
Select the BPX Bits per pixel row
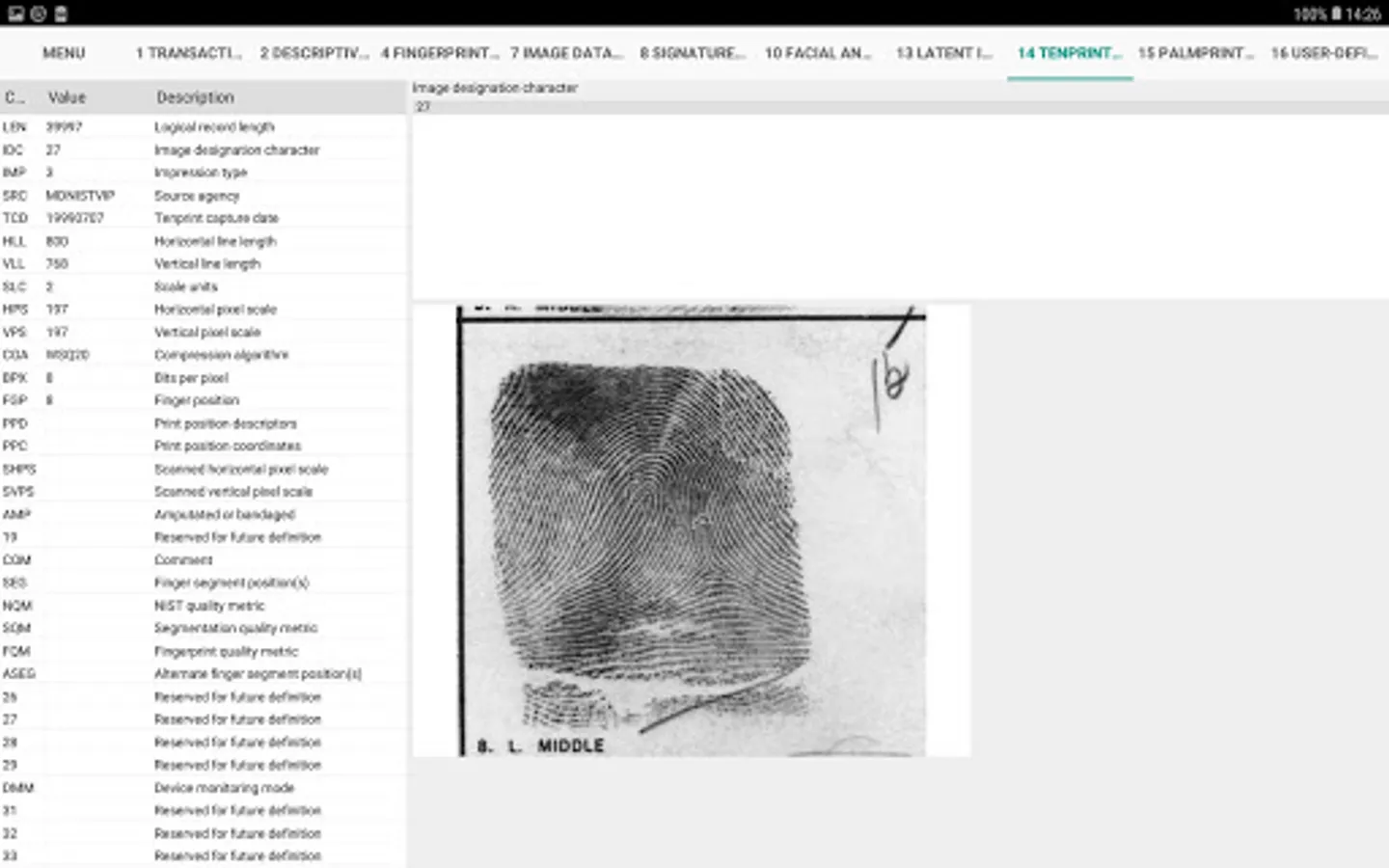(x=203, y=378)
